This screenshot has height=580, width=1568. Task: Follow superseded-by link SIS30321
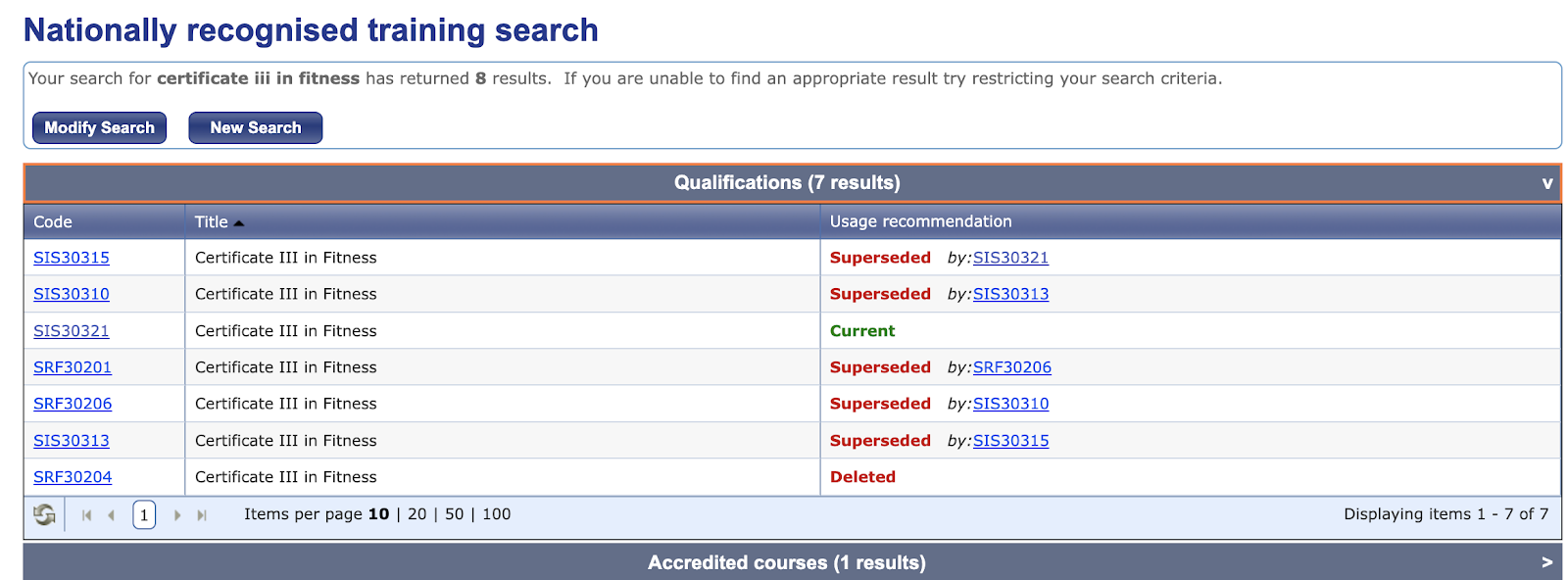1010,258
